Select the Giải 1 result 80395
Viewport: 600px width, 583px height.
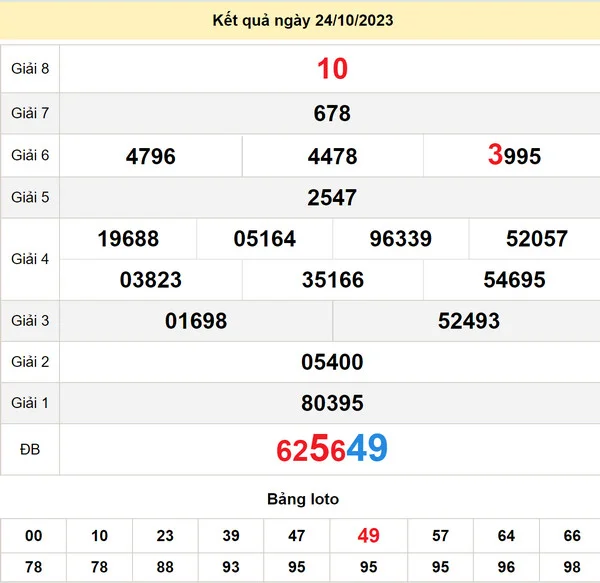332,403
